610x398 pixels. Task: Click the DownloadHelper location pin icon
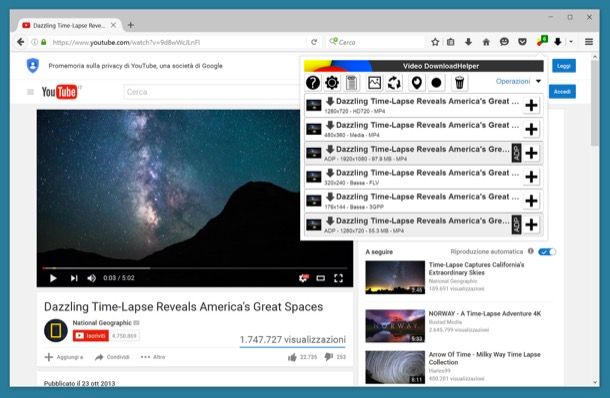417,82
